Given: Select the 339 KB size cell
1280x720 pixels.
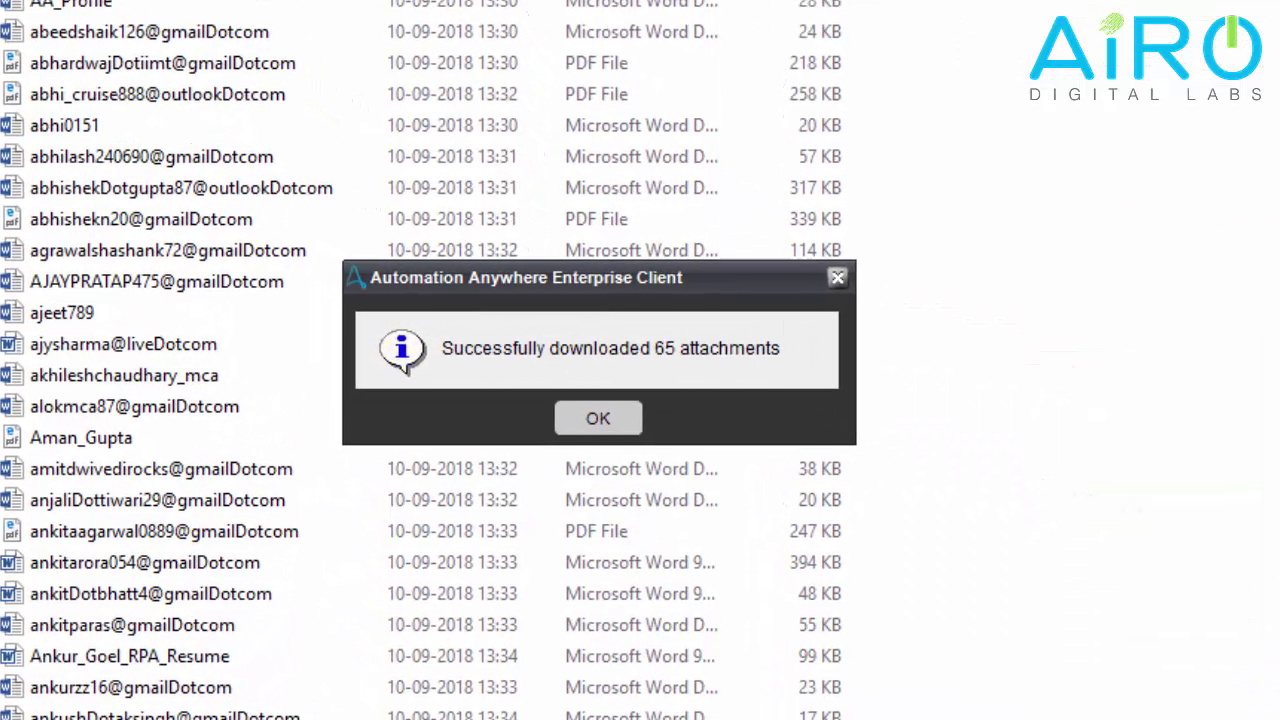Looking at the screenshot, I should click(815, 219).
